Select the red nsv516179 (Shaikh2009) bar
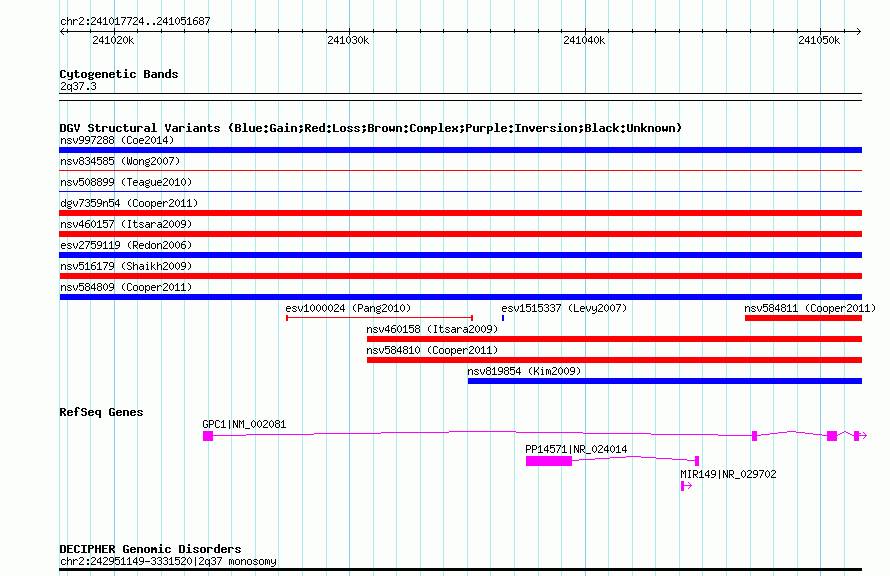 (460, 276)
